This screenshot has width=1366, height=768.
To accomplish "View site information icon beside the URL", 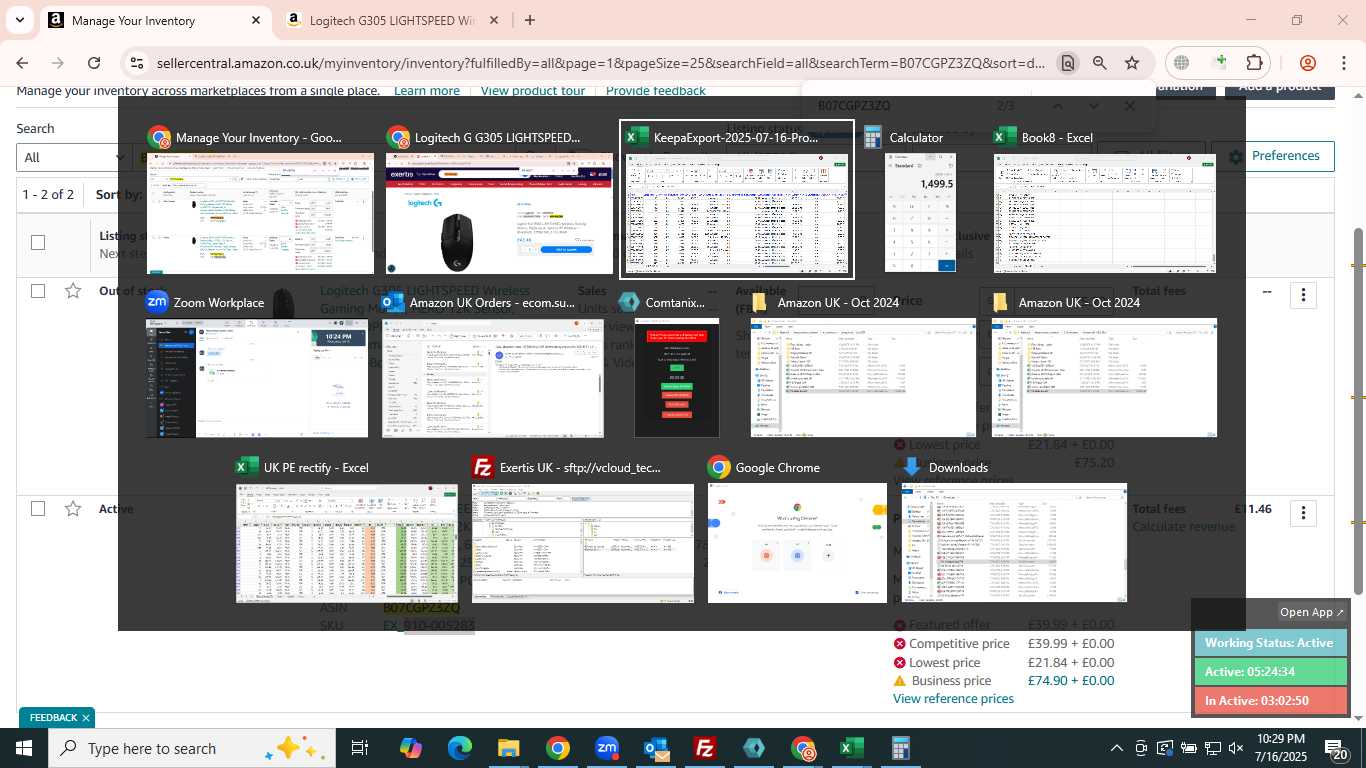I will tap(137, 63).
